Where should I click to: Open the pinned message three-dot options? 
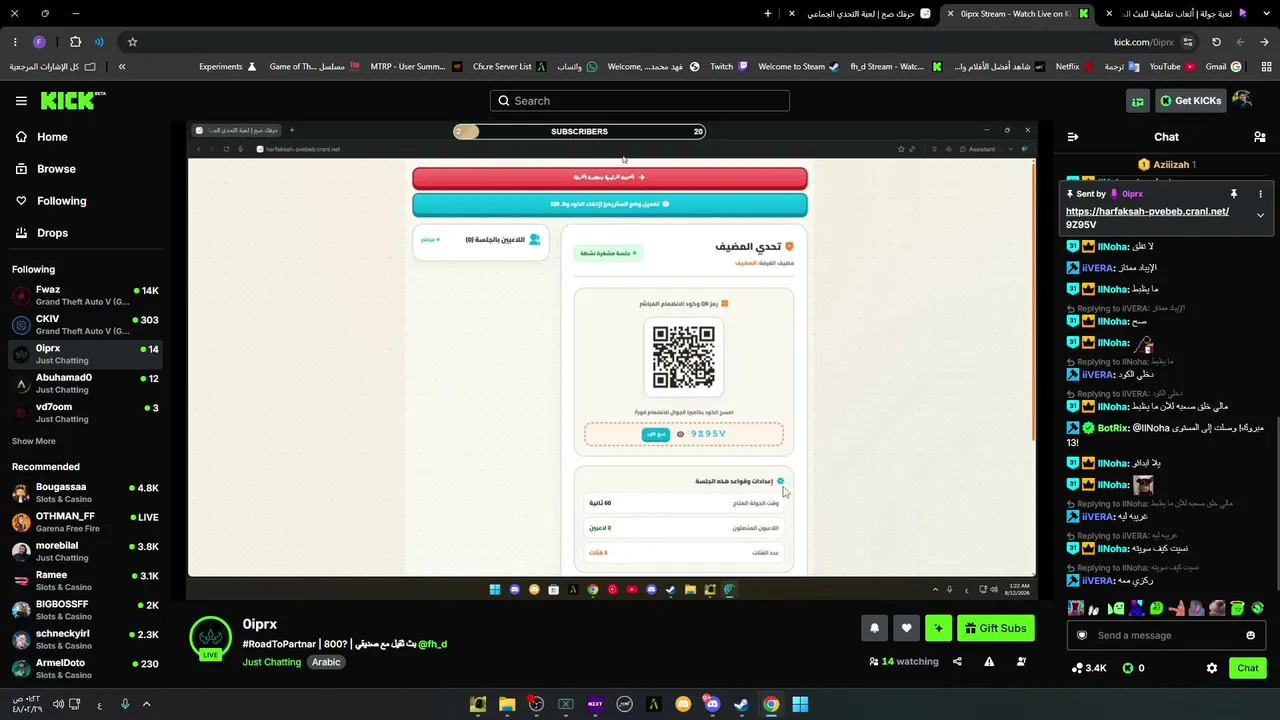tap(1260, 194)
